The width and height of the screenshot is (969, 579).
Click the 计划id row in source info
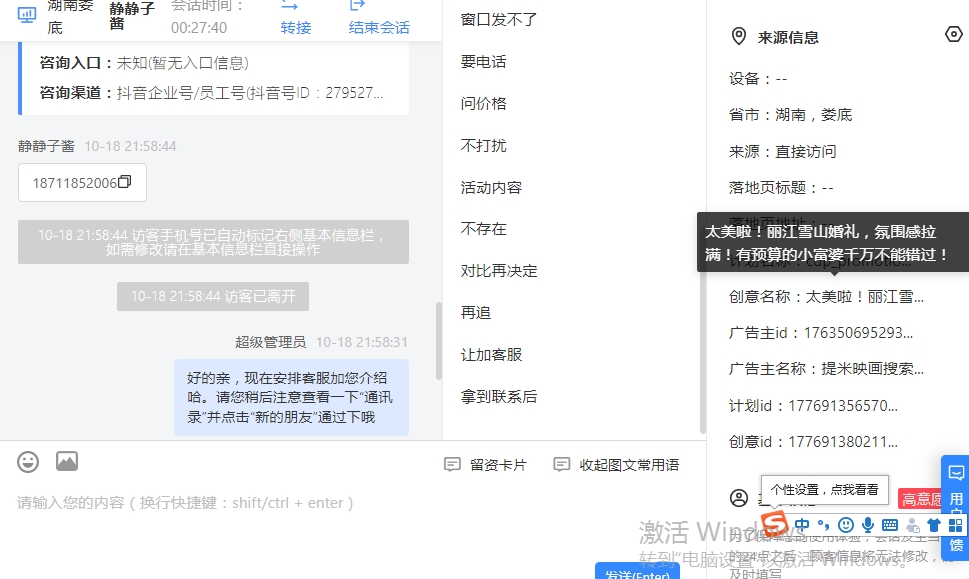813,405
